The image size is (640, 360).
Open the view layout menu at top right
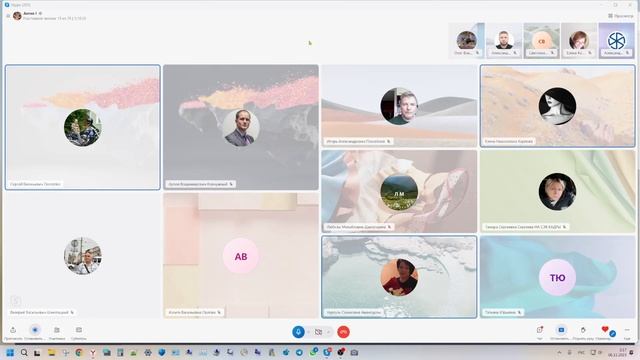click(620, 16)
